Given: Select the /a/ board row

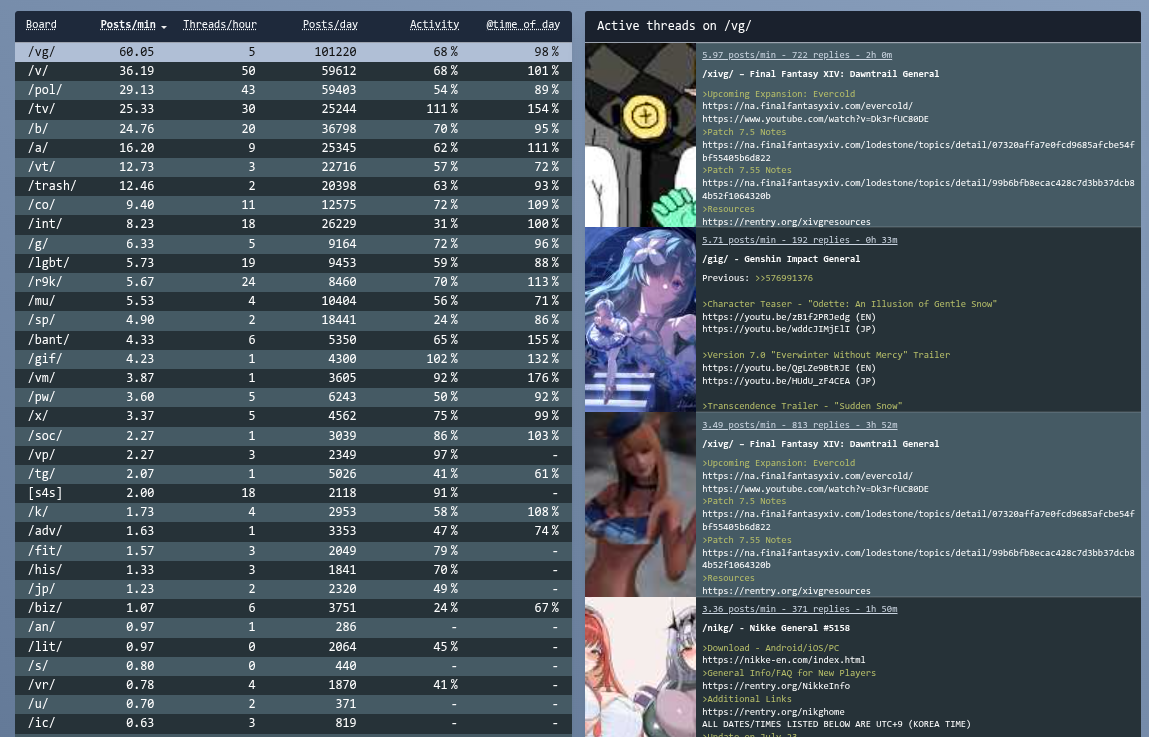Looking at the screenshot, I should click(293, 147).
